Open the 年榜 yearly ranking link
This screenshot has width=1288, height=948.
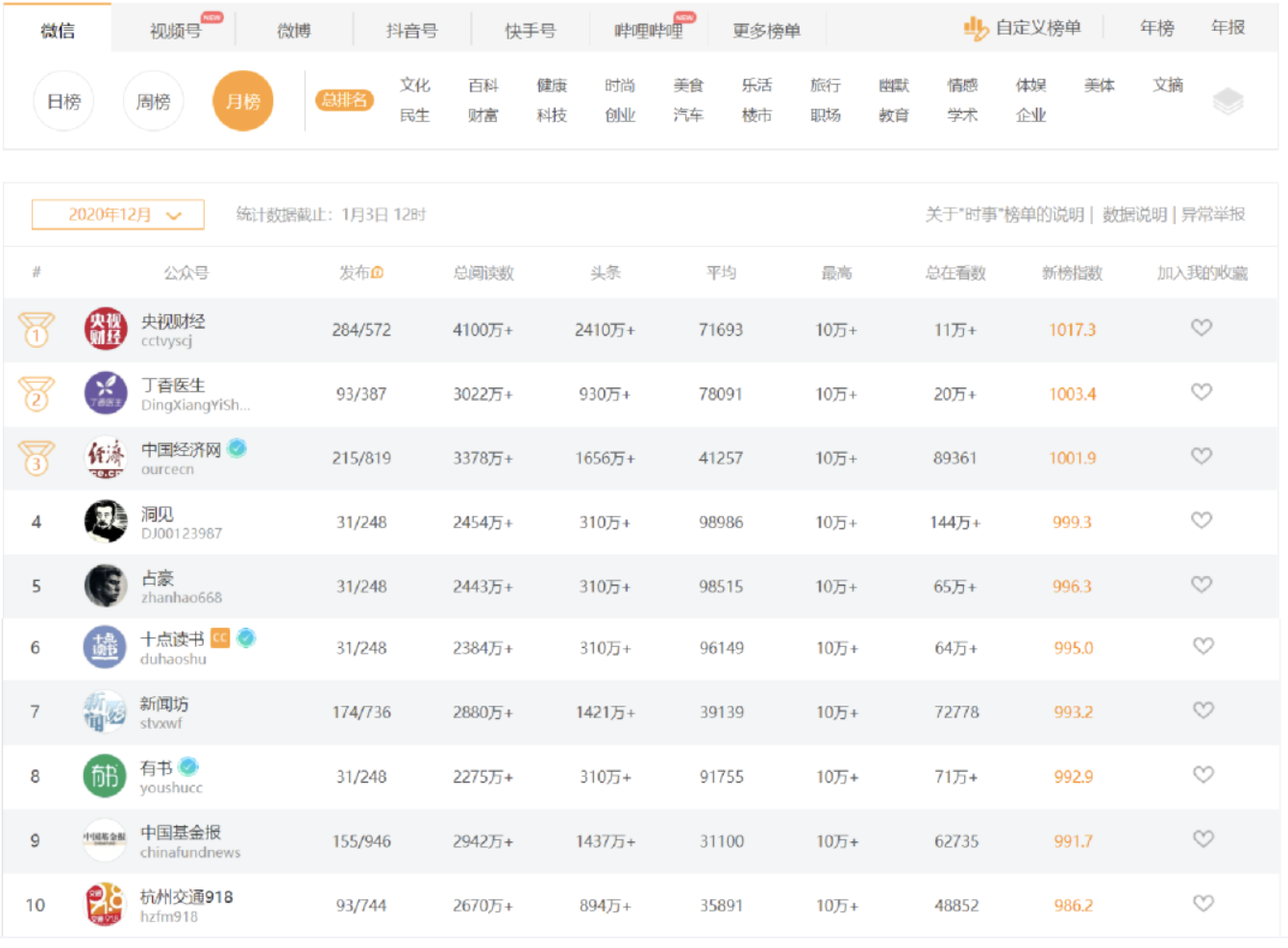(x=1157, y=28)
